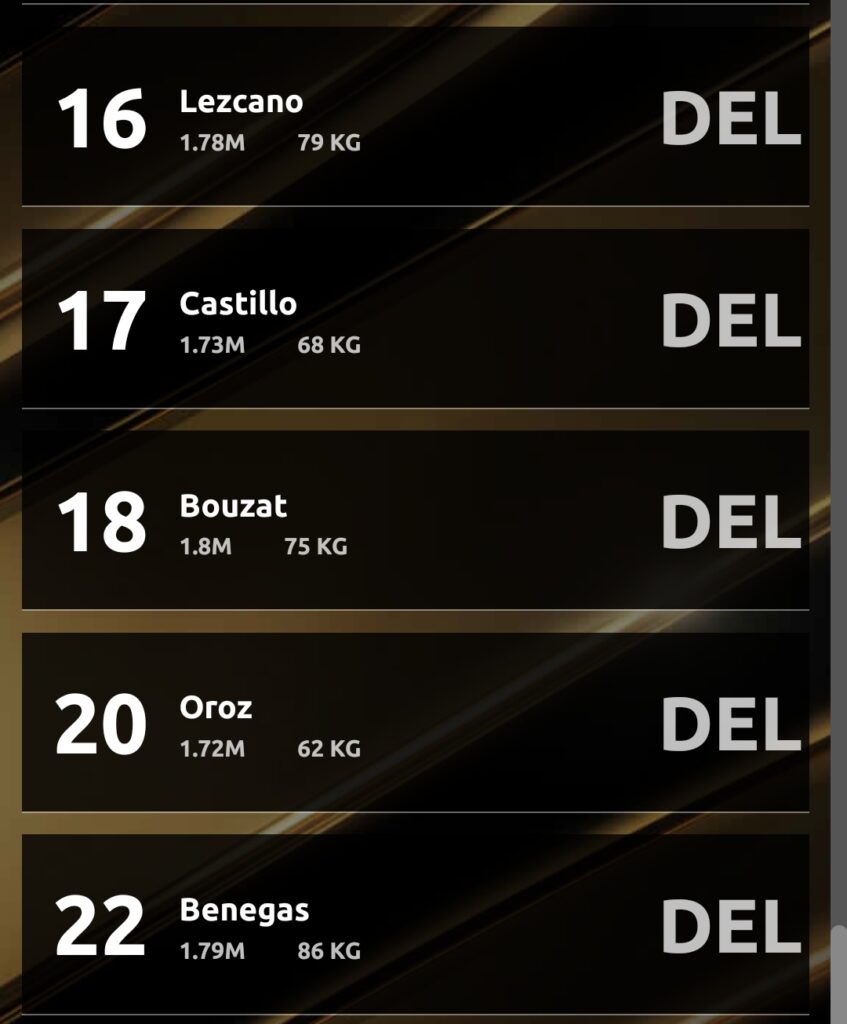Select the Bouzat player name
Screen dimensions: 847x1024
click(x=233, y=506)
